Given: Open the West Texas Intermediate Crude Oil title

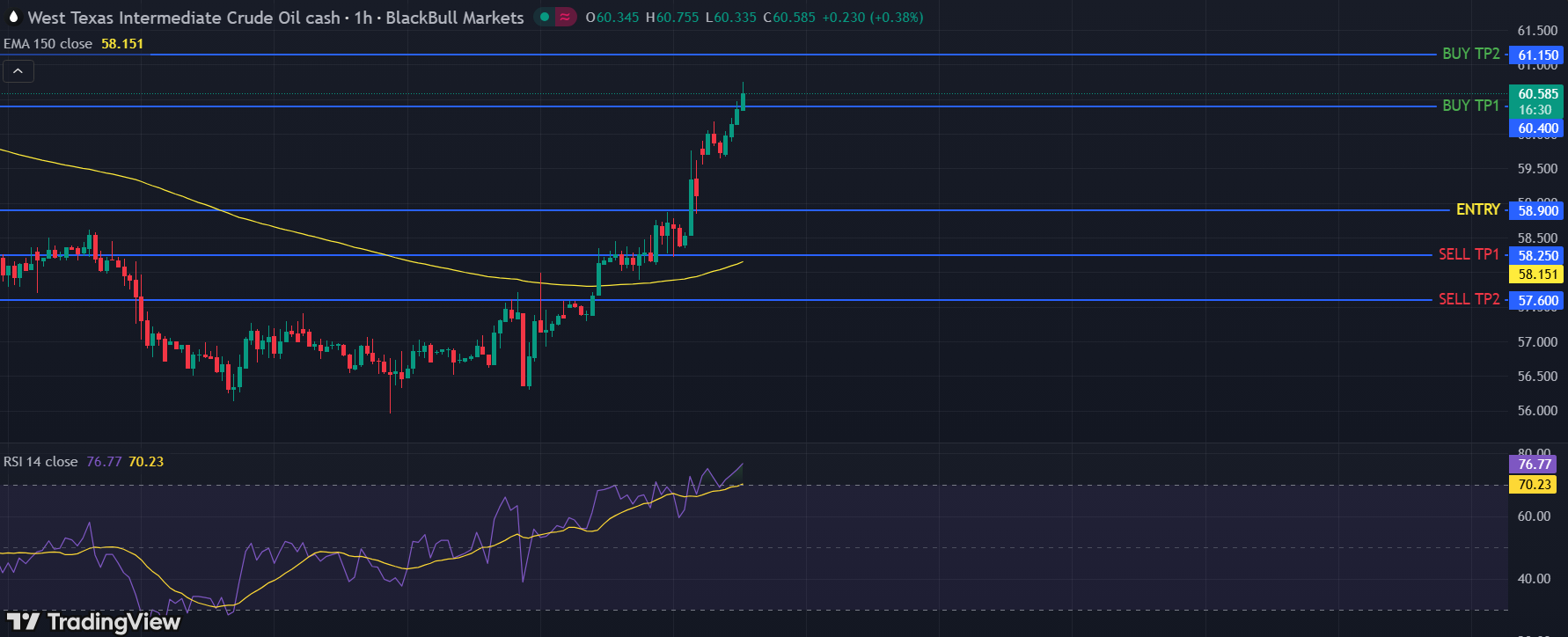Looking at the screenshot, I should pos(183,18).
